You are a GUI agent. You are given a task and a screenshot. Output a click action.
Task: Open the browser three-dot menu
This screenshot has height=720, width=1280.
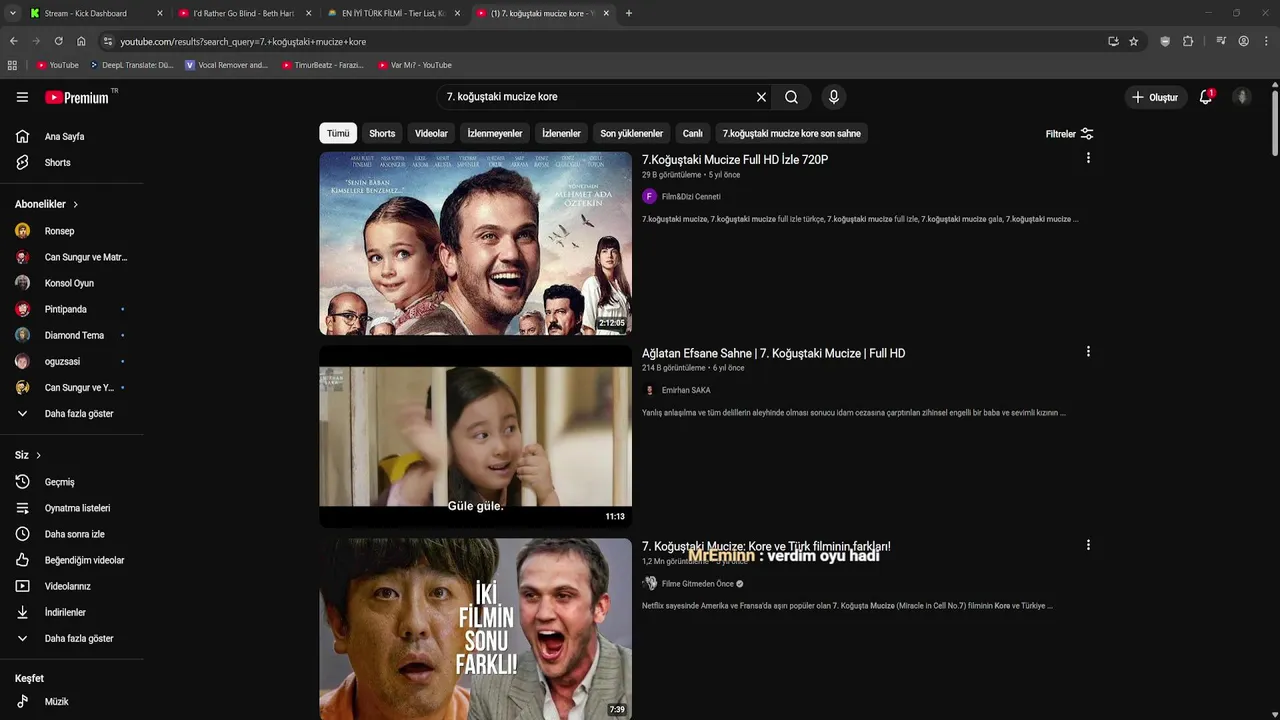point(1266,41)
